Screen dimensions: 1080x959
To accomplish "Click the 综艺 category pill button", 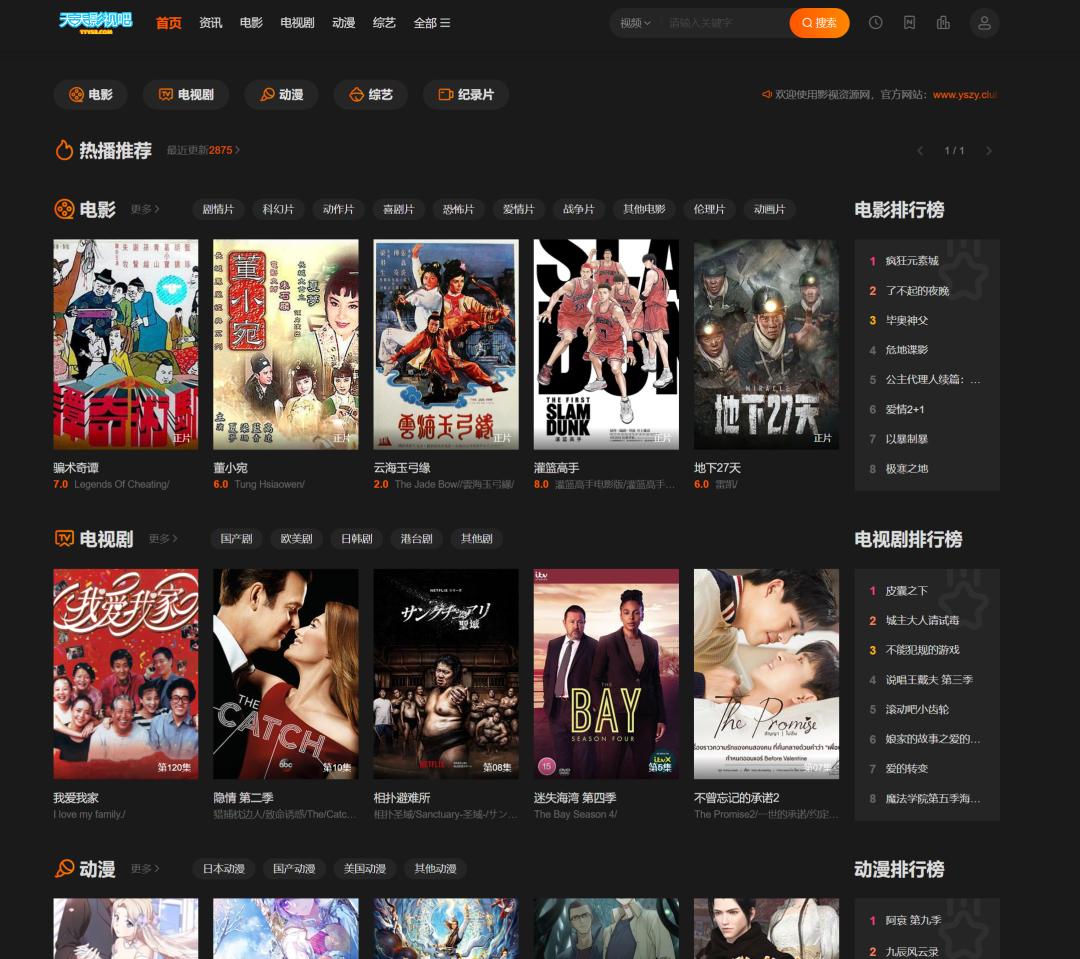I will (x=371, y=94).
